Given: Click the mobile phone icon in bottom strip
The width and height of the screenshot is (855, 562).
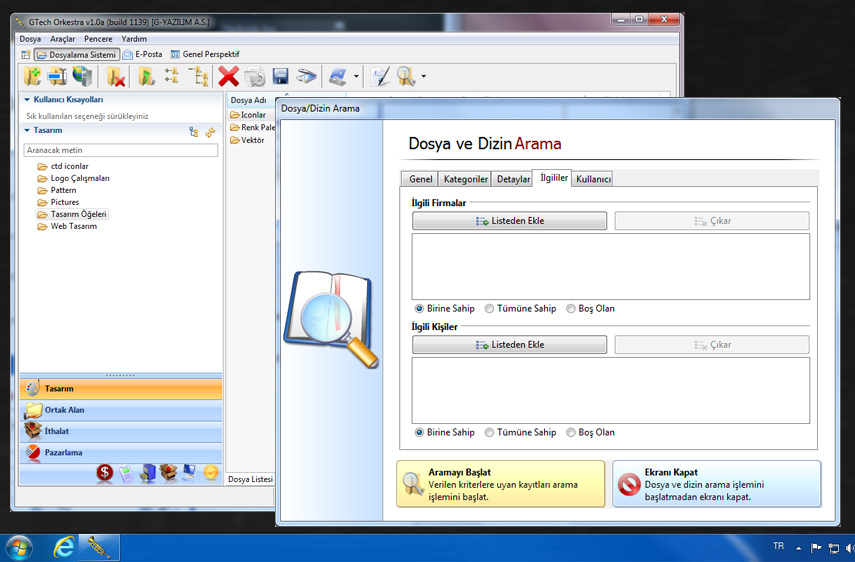Looking at the screenshot, I should (x=126, y=472).
